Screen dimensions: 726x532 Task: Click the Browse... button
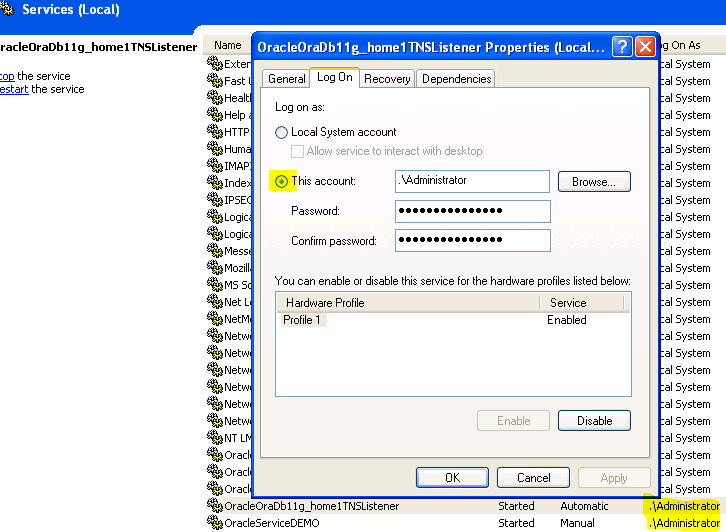594,182
